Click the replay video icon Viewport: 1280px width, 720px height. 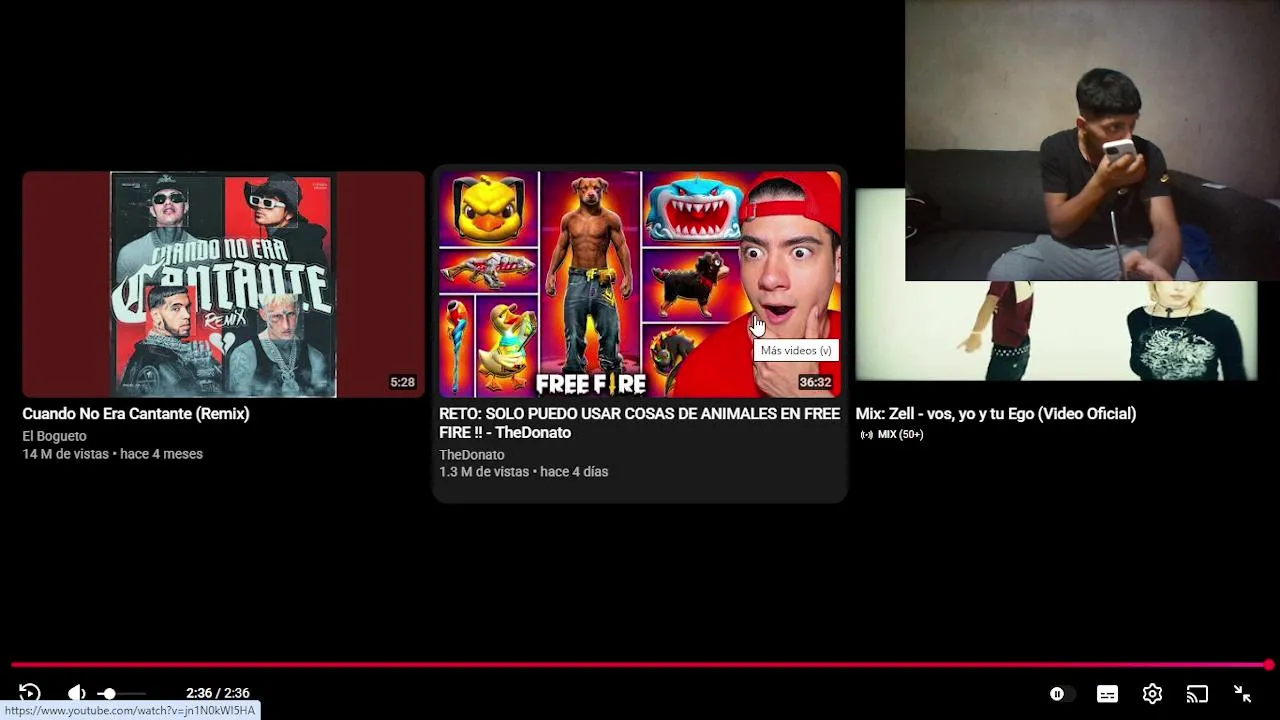pyautogui.click(x=29, y=693)
